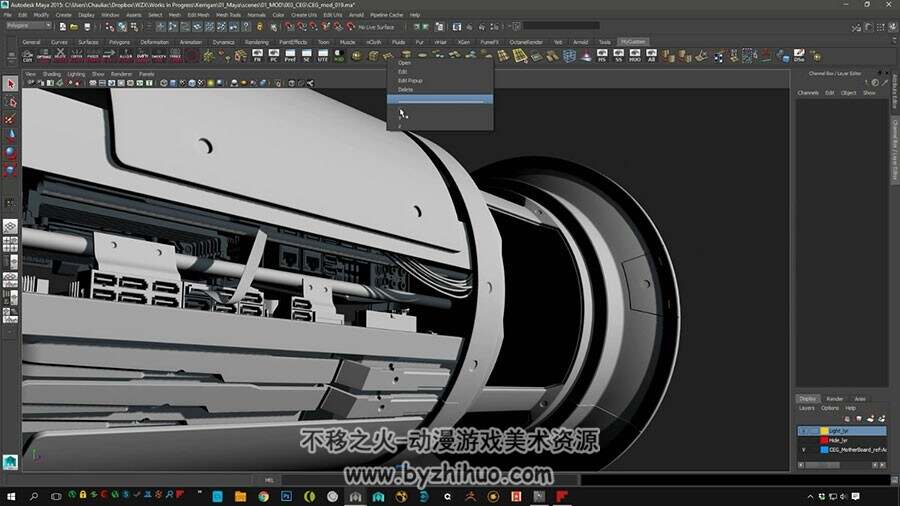Open the viewport Lighting menu
The width and height of the screenshot is (900, 506).
click(x=76, y=74)
